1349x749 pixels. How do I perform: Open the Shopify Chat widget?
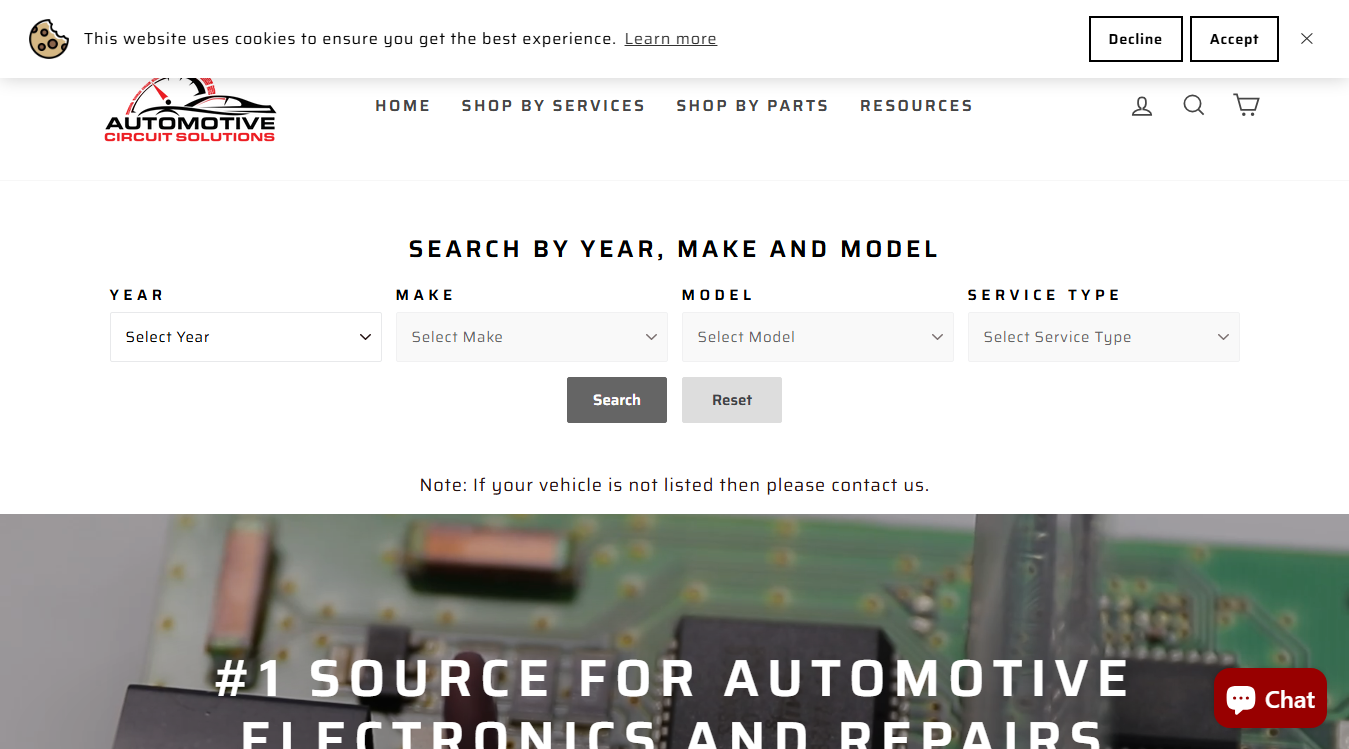(x=1270, y=698)
